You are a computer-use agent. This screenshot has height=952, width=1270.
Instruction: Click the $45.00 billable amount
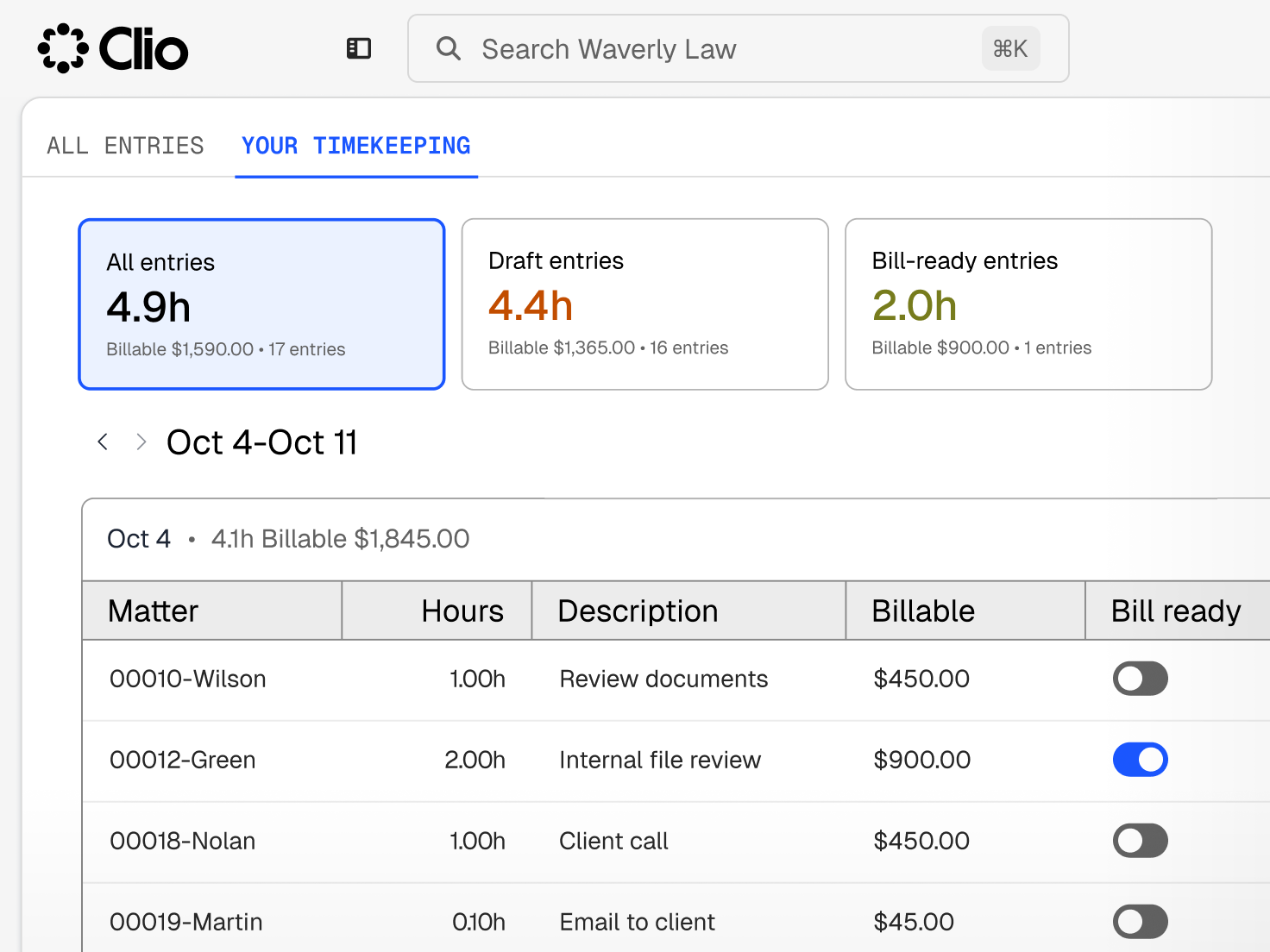914,922
